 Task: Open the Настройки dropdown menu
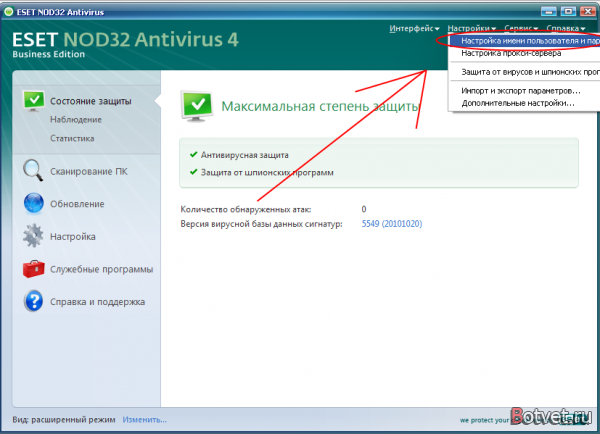coord(471,28)
